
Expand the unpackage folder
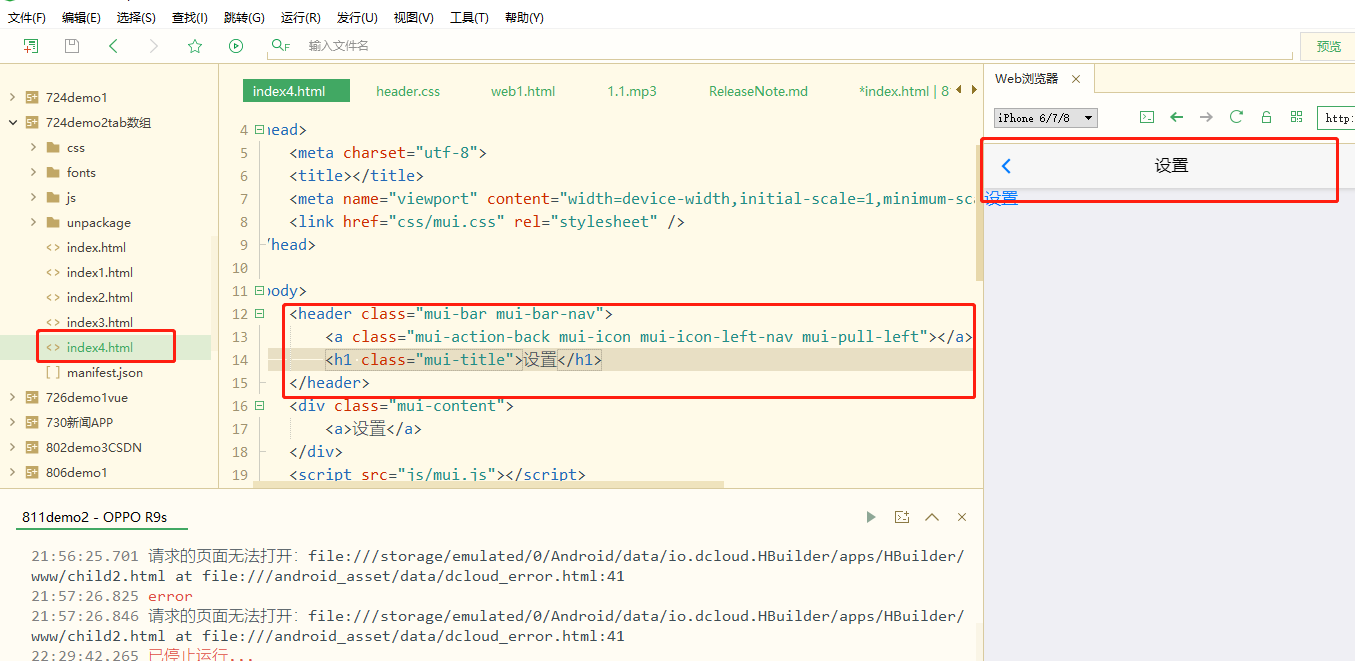[x=33, y=222]
